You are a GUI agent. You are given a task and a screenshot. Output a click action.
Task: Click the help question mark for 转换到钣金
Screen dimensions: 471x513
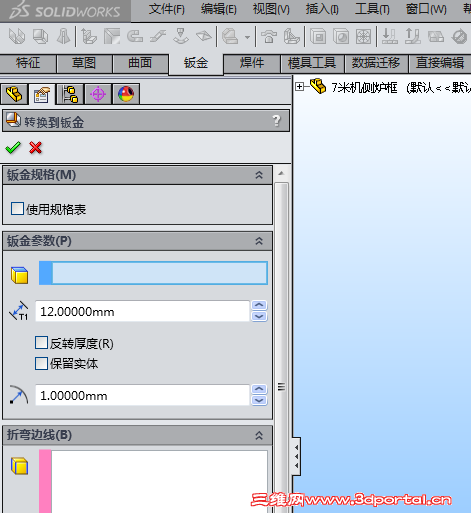(276, 120)
